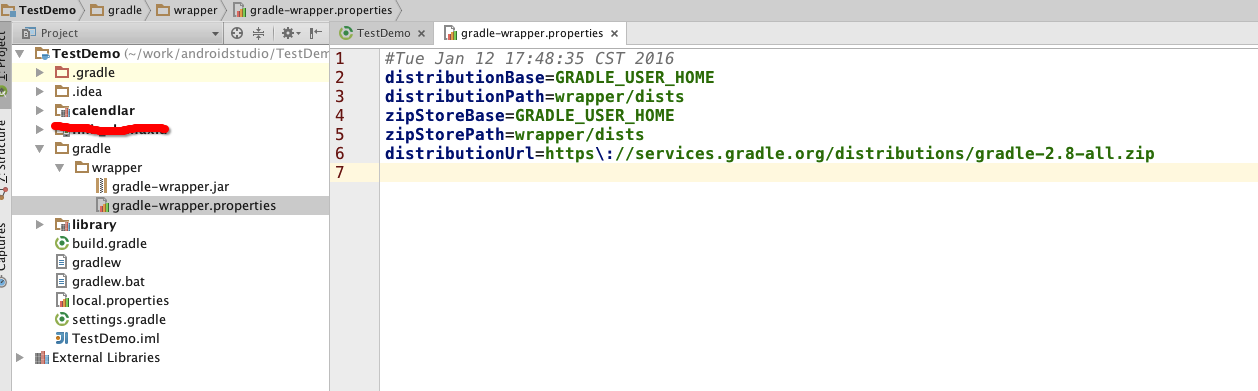Select the .gradle folder in tree
Screen dimensions: 1258x391
(93, 72)
